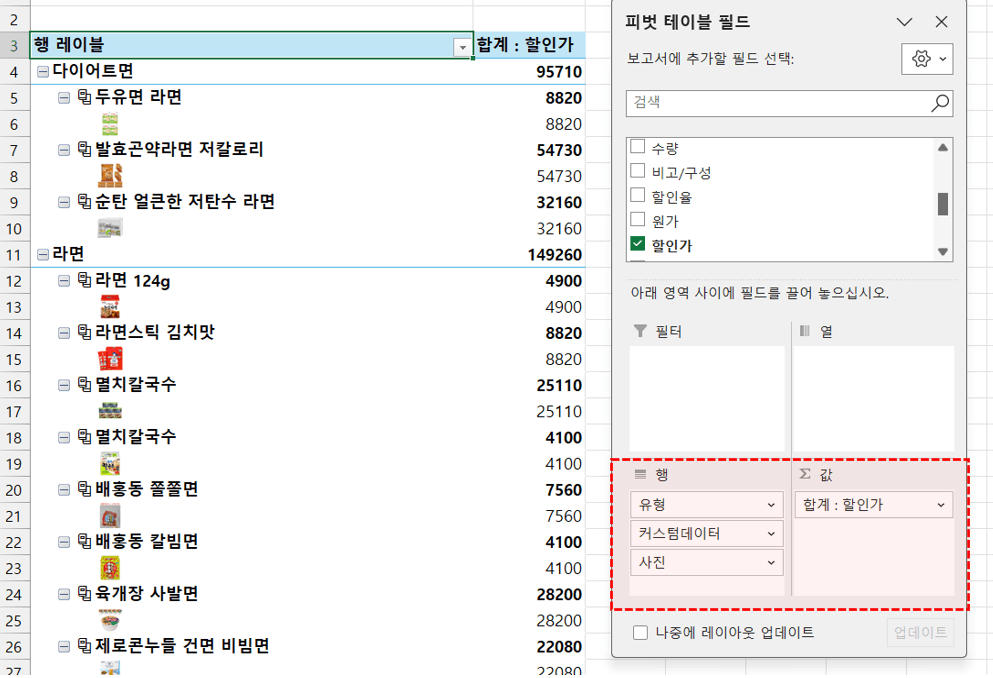The image size is (993, 678).
Task: Click the 업데이트 button
Action: coord(919,632)
